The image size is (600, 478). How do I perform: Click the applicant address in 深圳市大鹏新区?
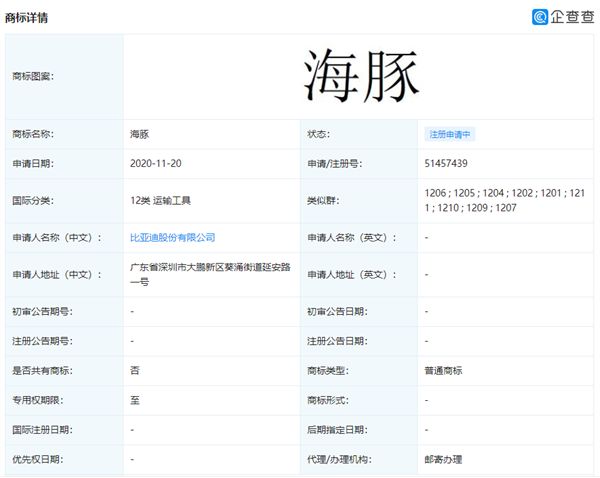[210, 274]
